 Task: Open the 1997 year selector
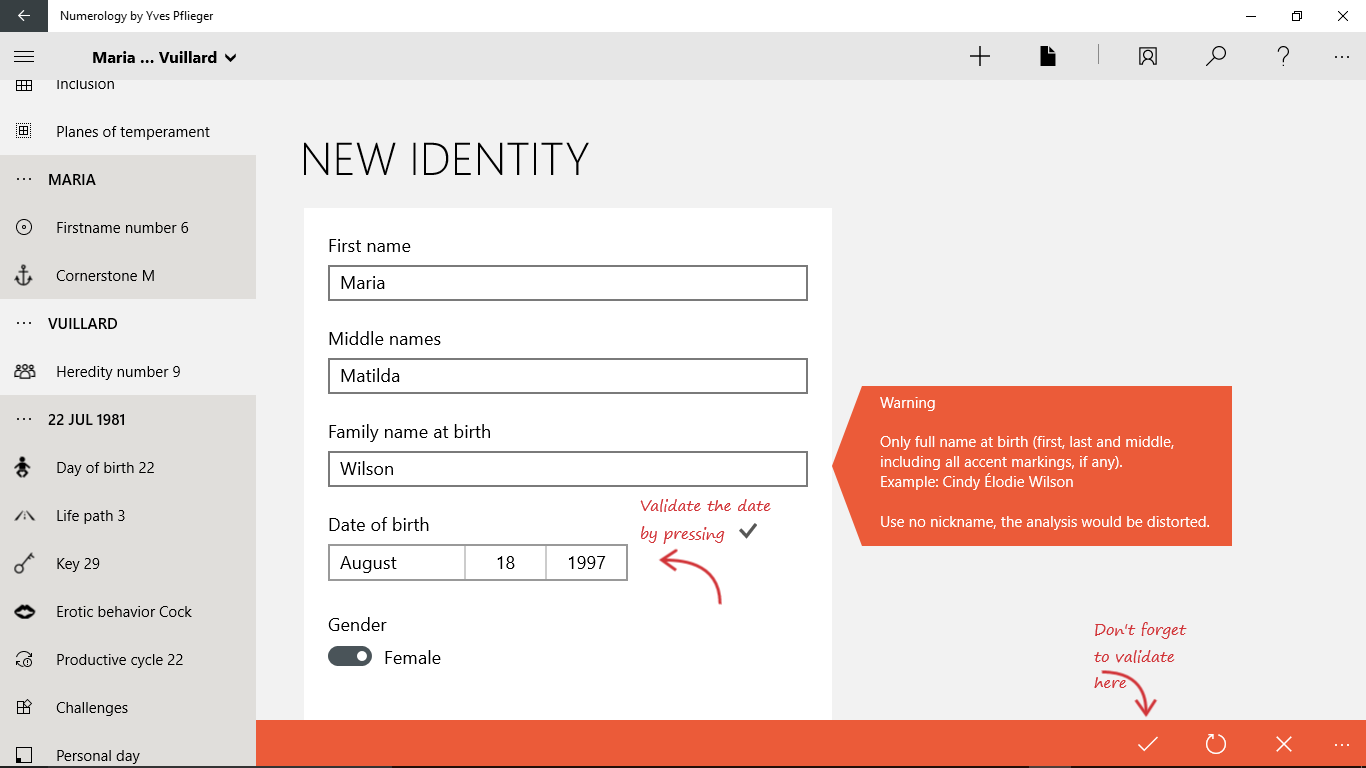point(586,563)
